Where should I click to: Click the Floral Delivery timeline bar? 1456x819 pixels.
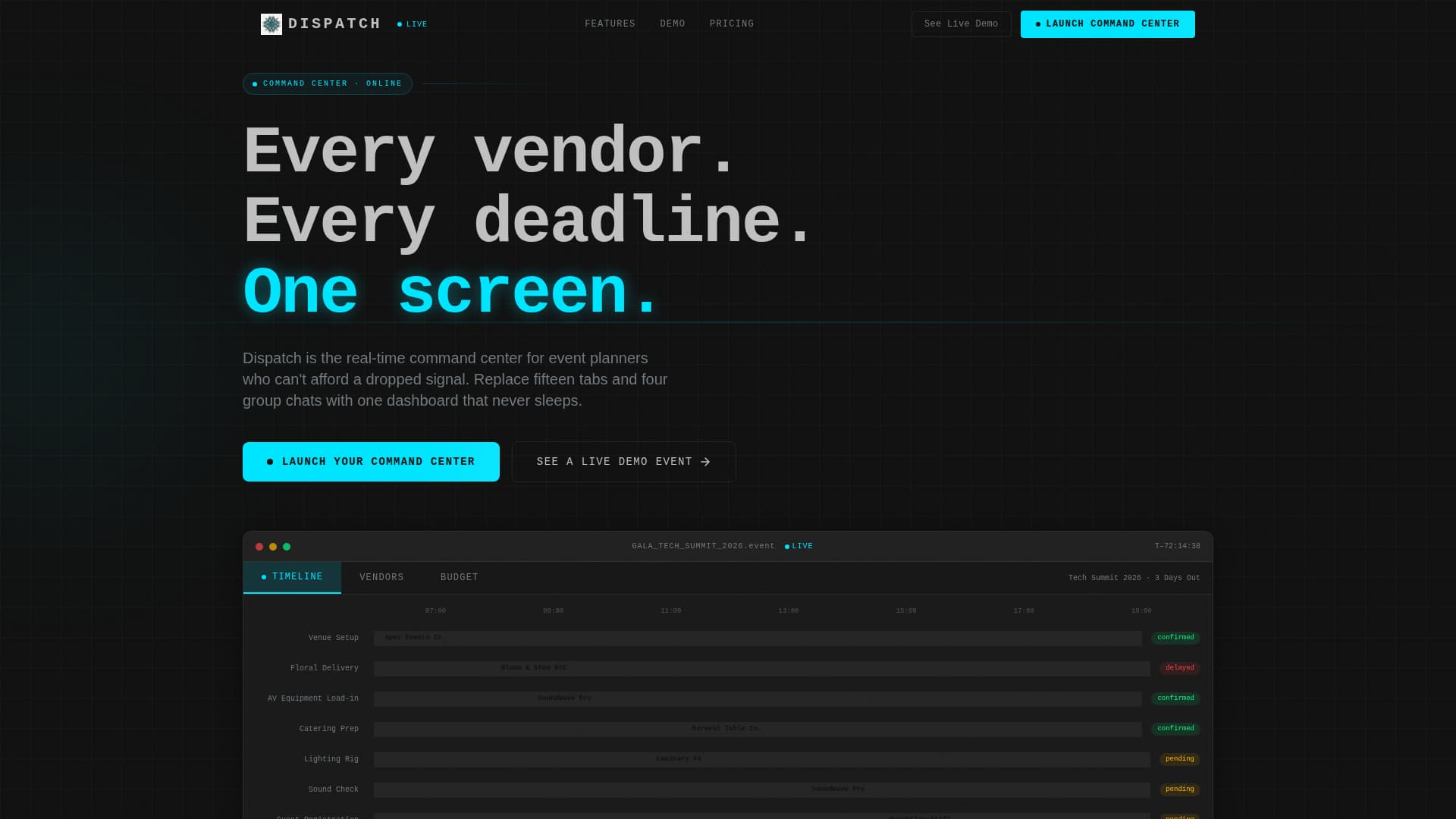click(x=762, y=669)
